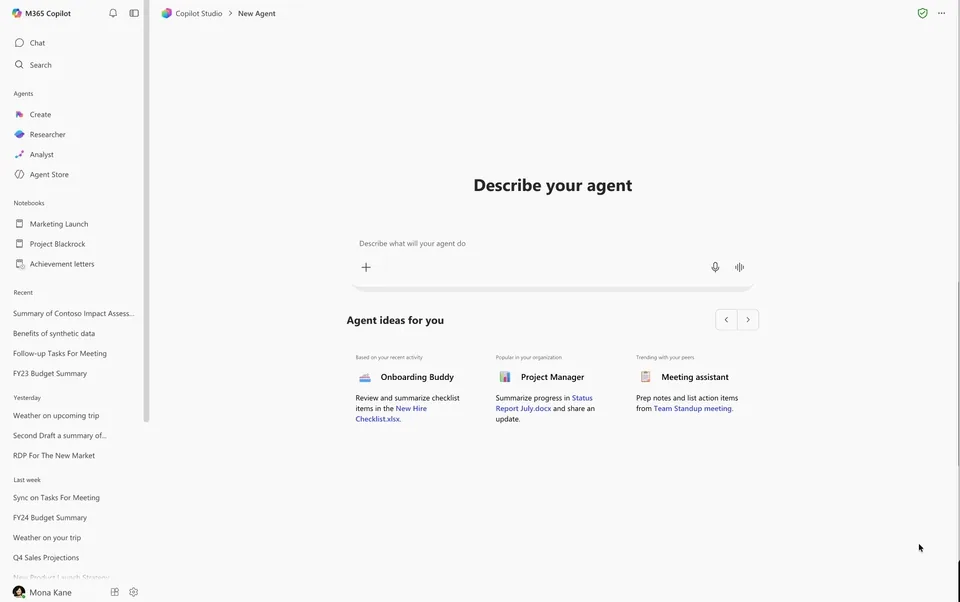Click the apps grid icon near profile

[x=114, y=592]
